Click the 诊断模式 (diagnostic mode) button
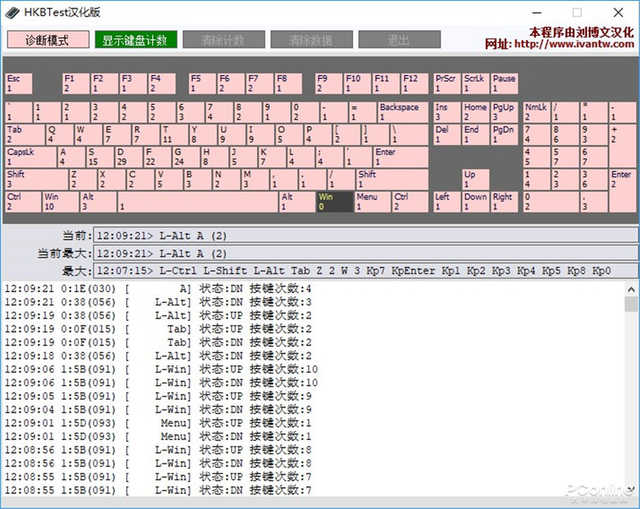The height and width of the screenshot is (509, 640). click(45, 40)
